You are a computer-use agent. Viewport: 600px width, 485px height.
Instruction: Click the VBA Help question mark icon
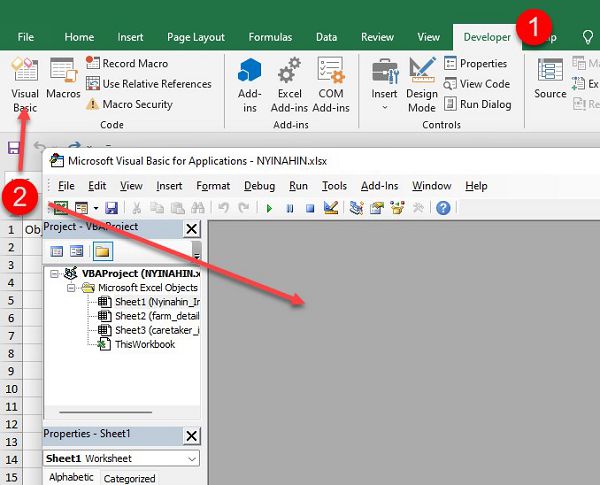443,208
